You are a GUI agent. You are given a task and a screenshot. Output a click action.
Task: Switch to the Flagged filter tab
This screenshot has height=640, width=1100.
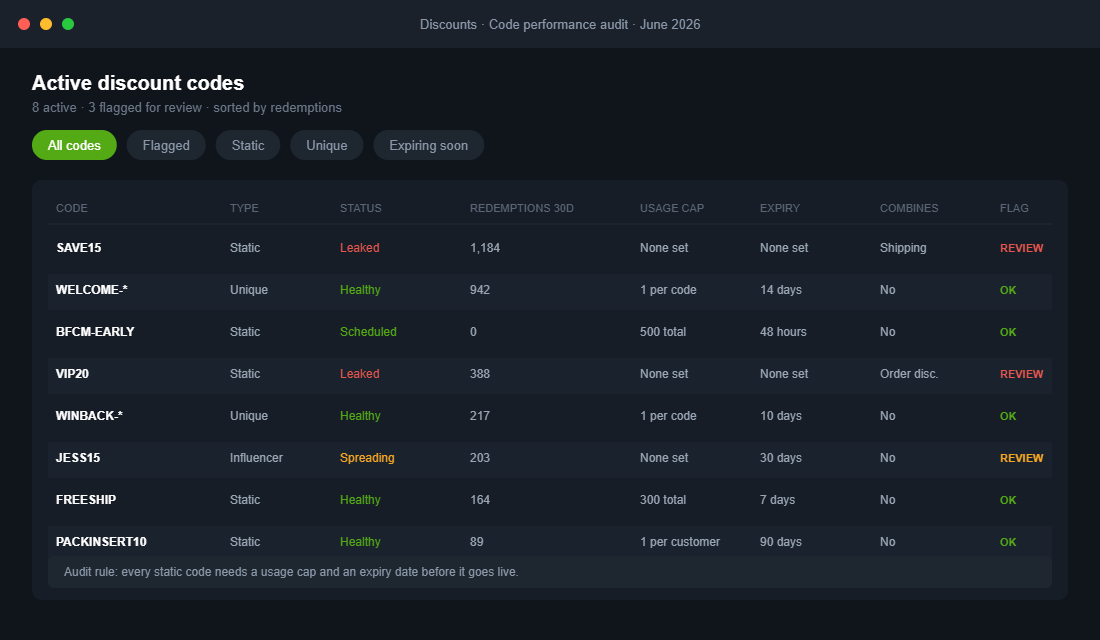coord(166,145)
